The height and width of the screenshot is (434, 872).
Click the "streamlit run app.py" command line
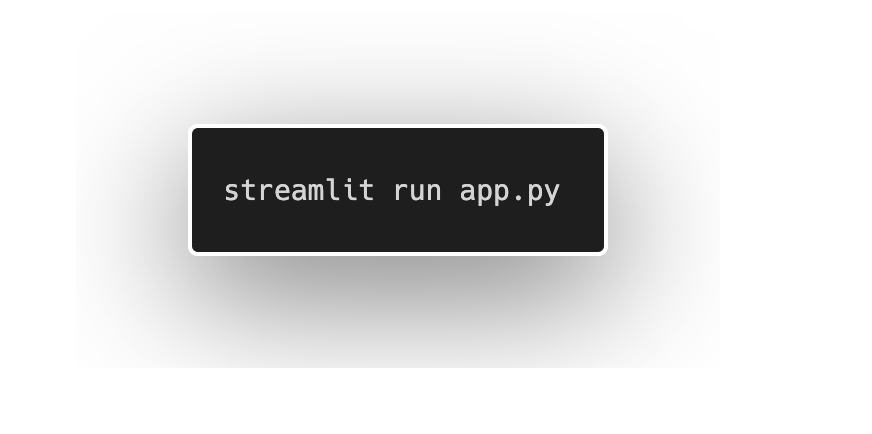click(392, 193)
